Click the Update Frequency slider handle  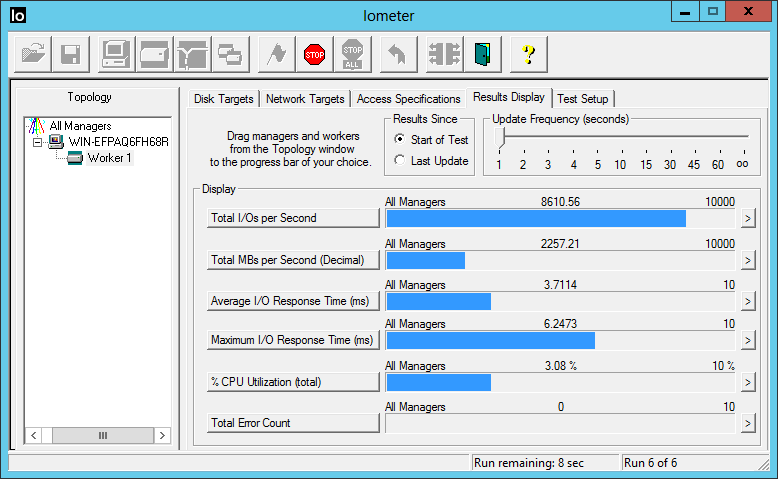pyautogui.click(x=499, y=137)
